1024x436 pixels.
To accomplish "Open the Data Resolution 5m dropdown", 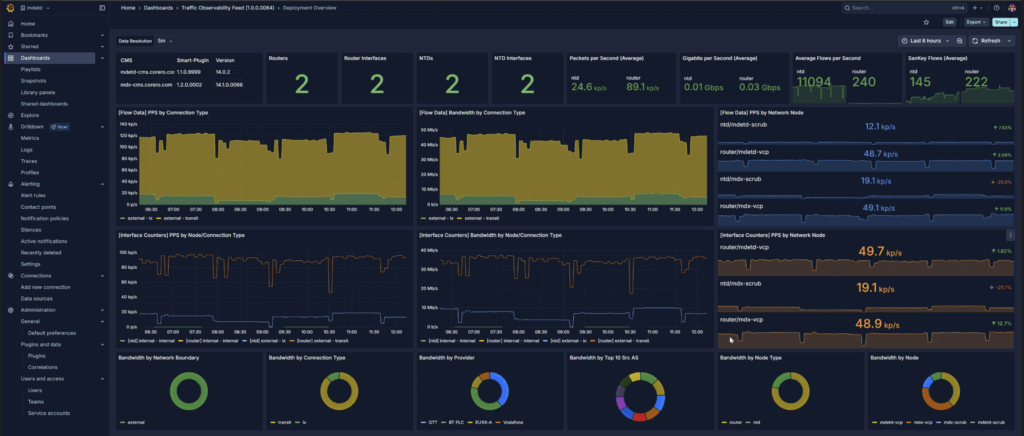I will tap(165, 41).
